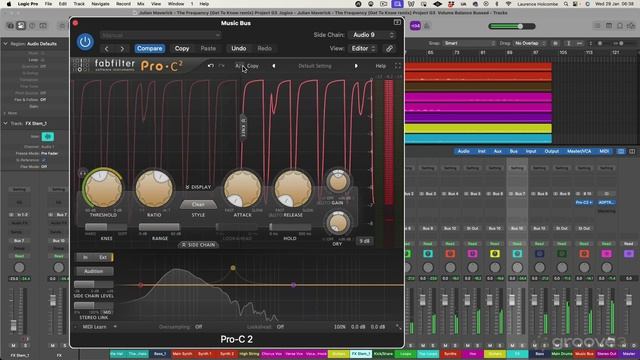Open the Default Setting preset menu
Image resolution: width=640 pixels, height=360 pixels.
[x=315, y=66]
